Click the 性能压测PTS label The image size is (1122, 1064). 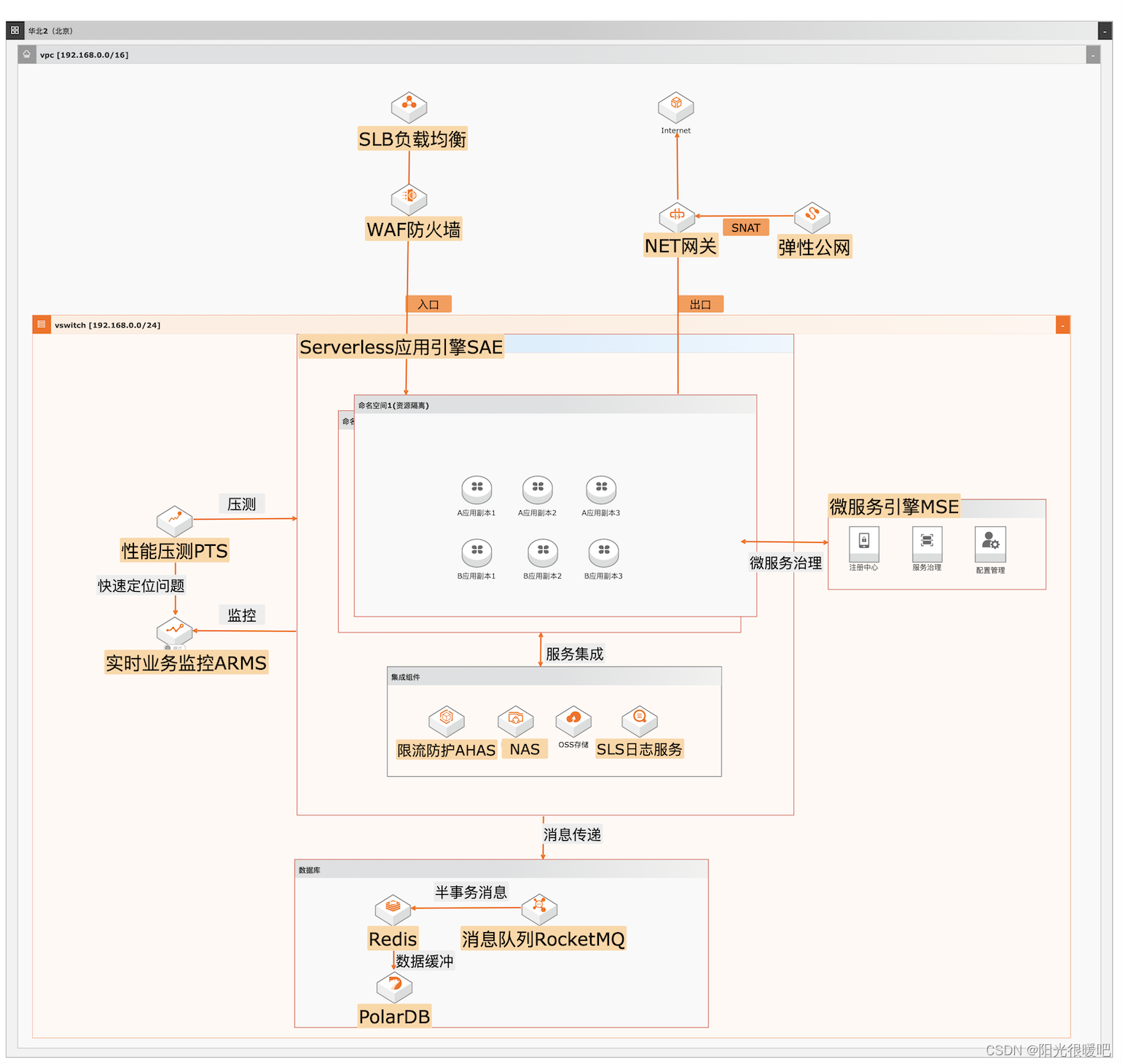coord(175,550)
